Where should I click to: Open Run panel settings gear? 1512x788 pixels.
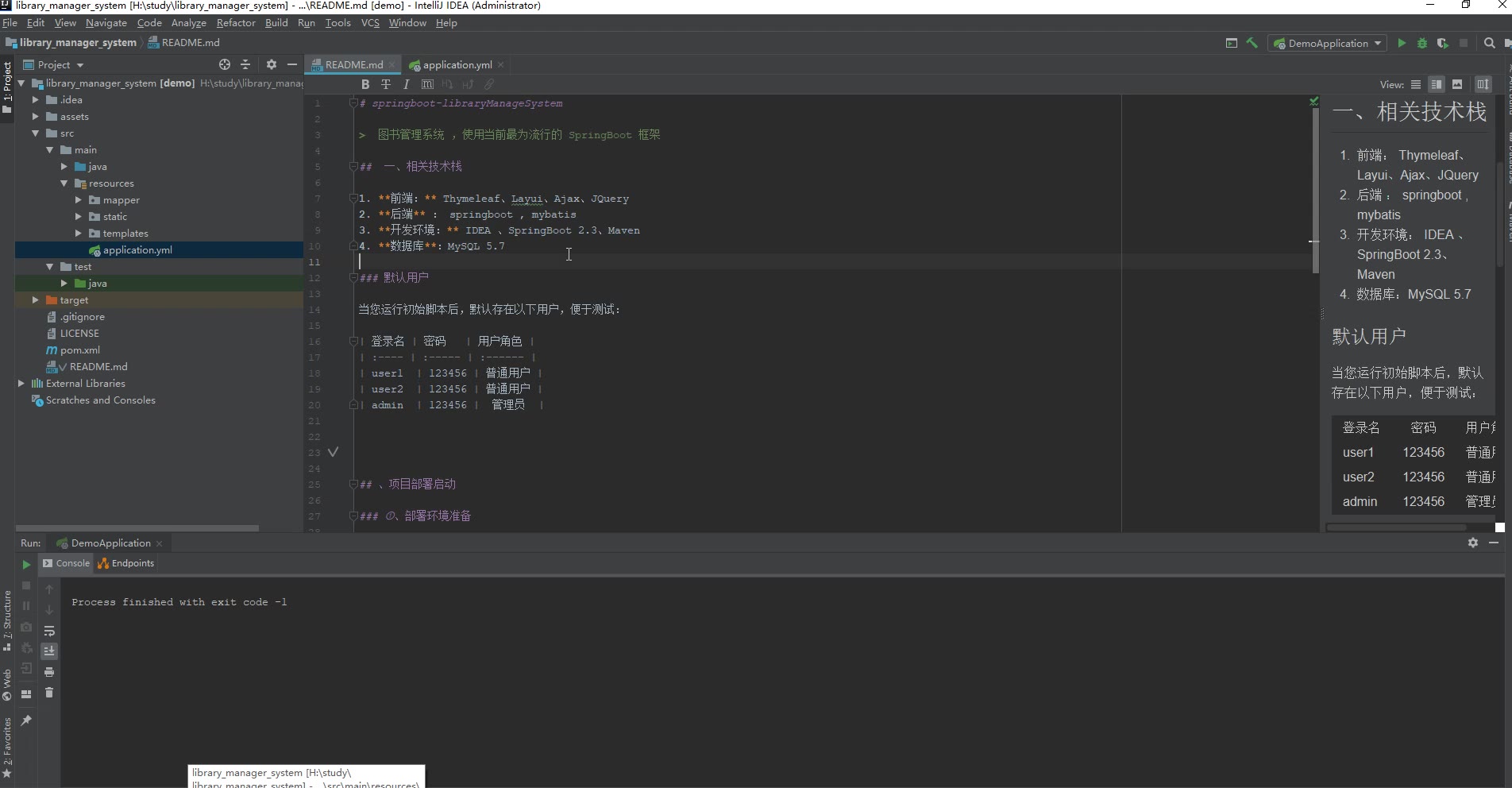pos(1473,543)
